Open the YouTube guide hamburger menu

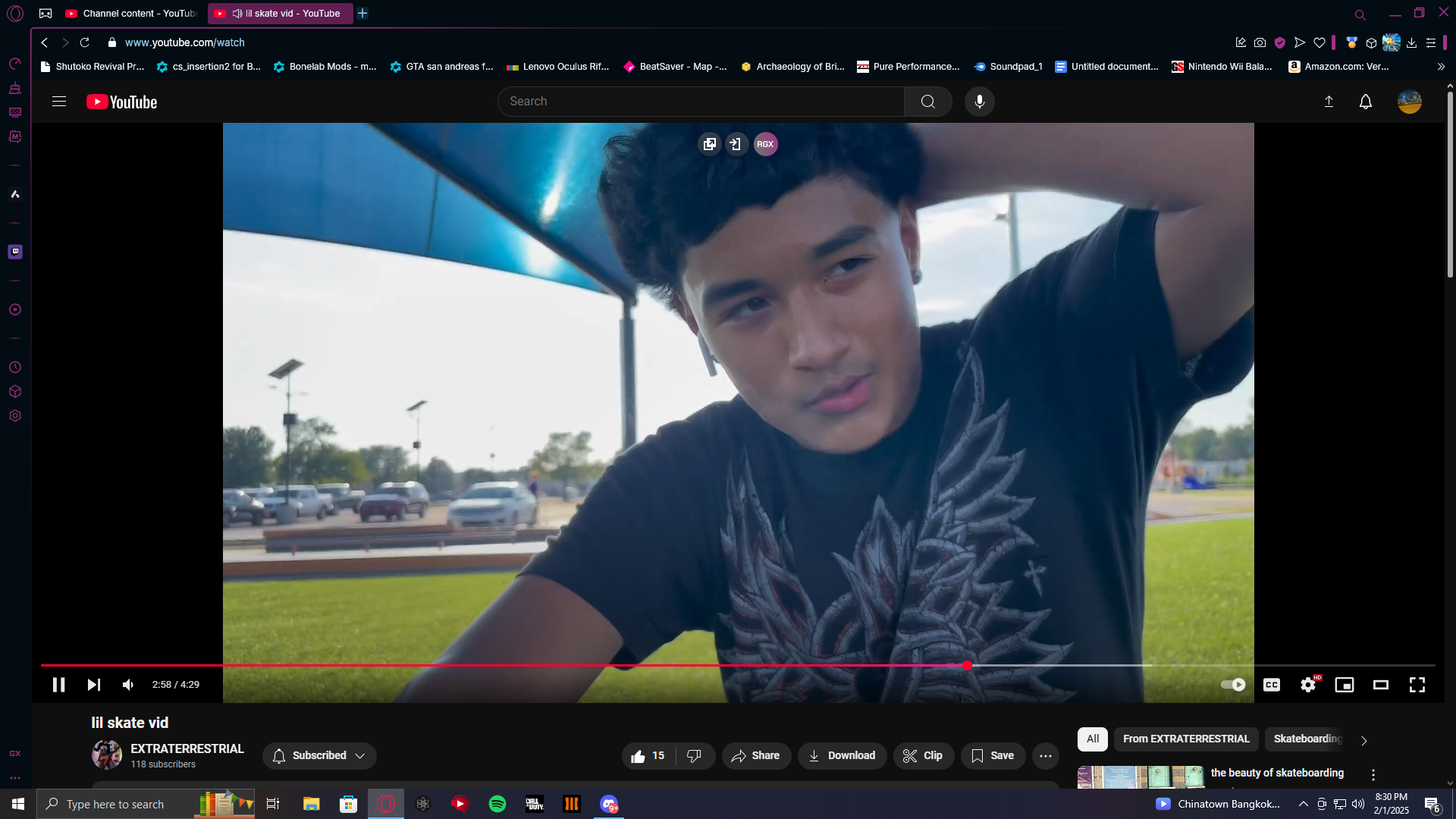pyautogui.click(x=59, y=102)
